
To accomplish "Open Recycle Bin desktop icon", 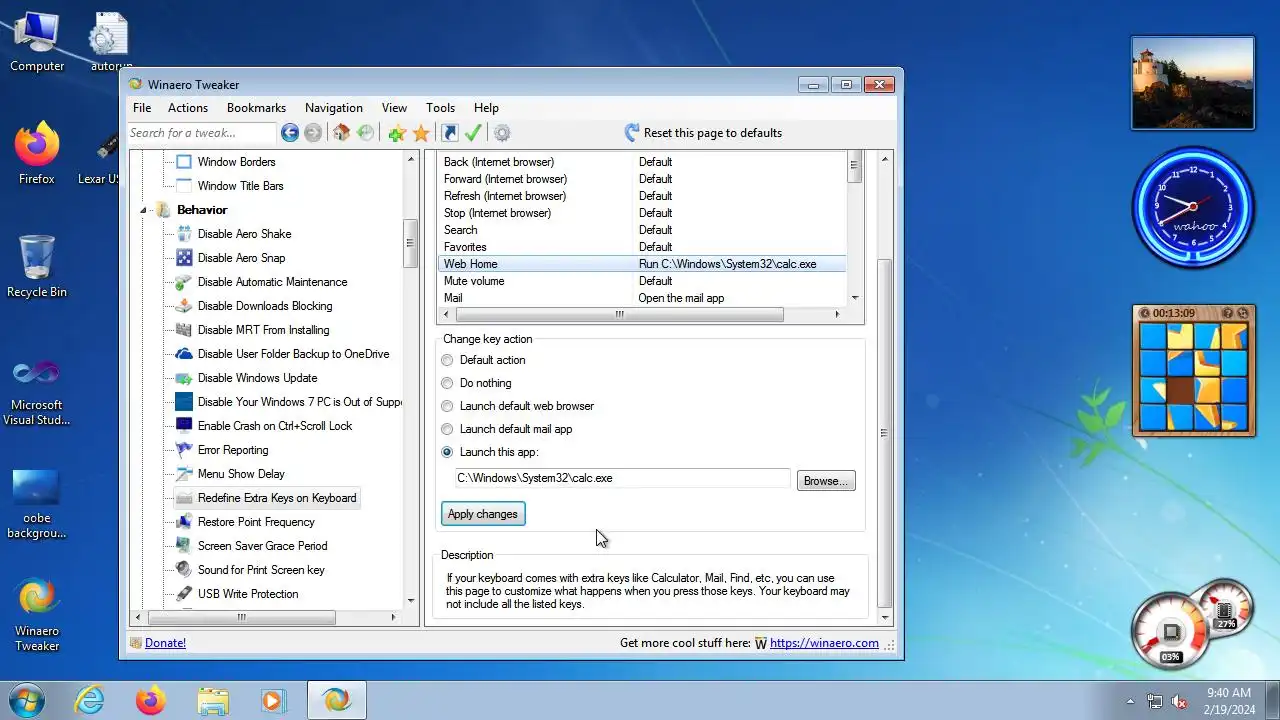I will pos(37,267).
